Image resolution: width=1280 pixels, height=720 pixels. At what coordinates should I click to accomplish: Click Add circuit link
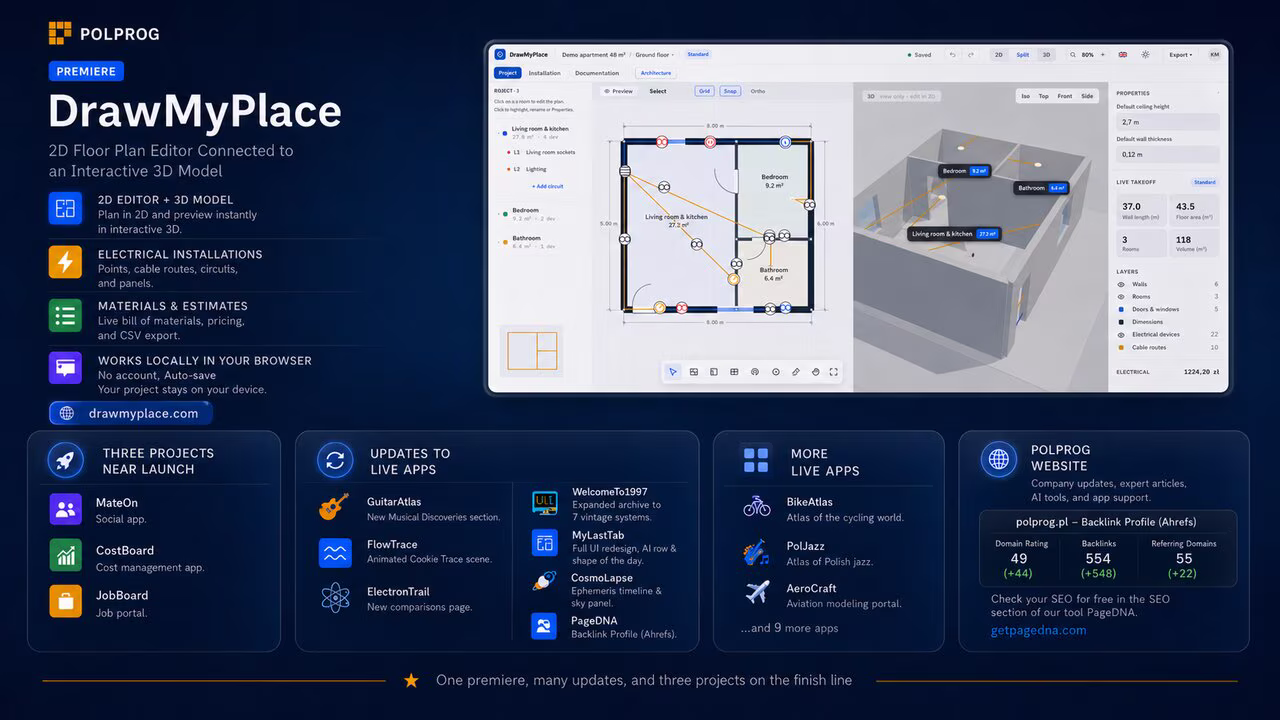[x=547, y=186]
